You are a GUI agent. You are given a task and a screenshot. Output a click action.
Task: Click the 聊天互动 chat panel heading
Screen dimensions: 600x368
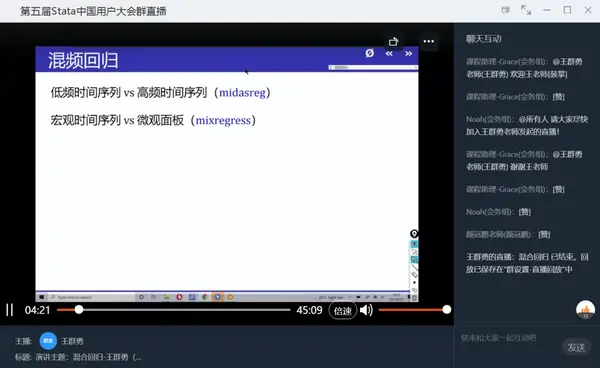(x=483, y=39)
